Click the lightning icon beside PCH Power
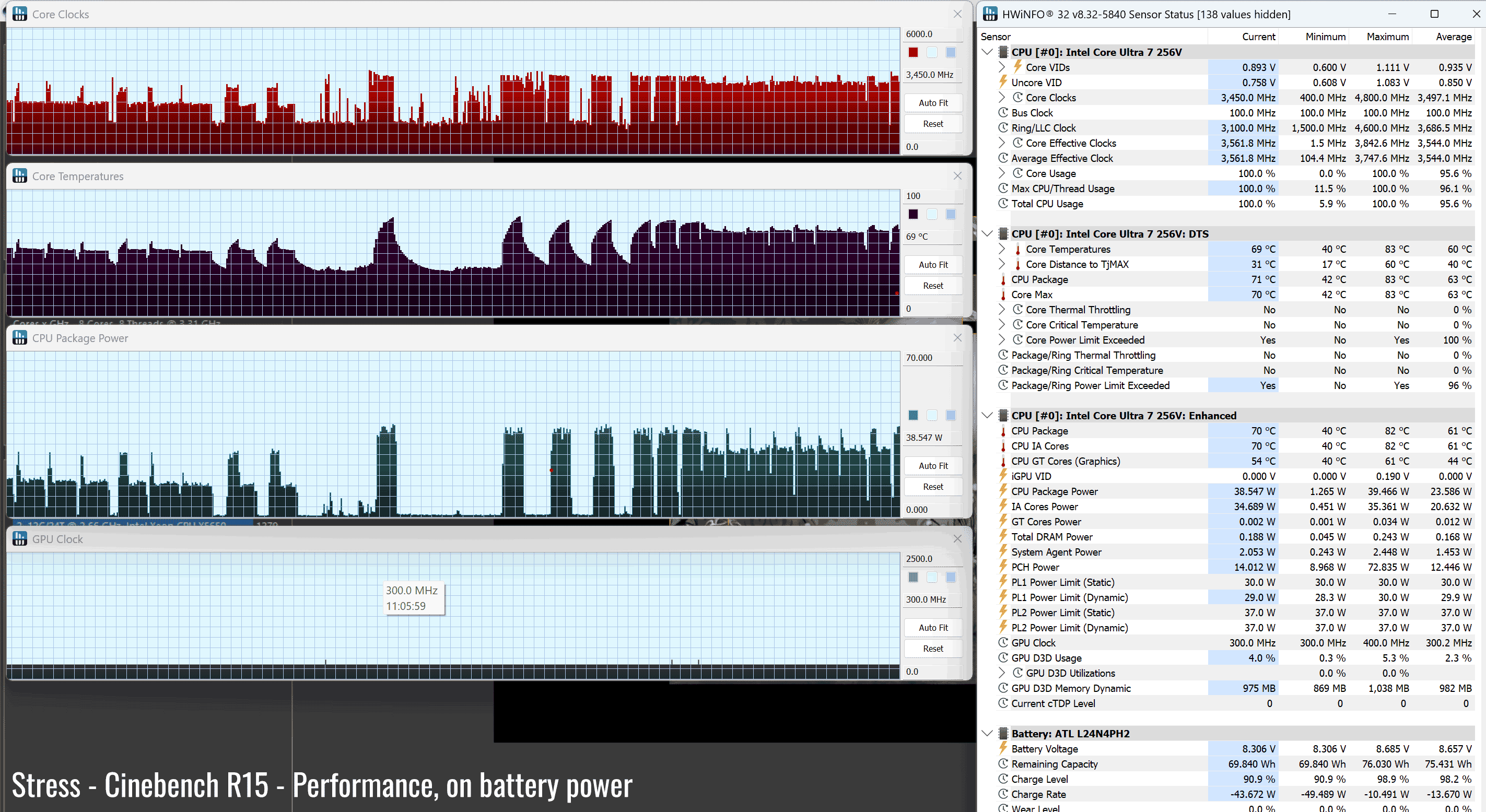This screenshot has width=1486, height=812. 1003,567
